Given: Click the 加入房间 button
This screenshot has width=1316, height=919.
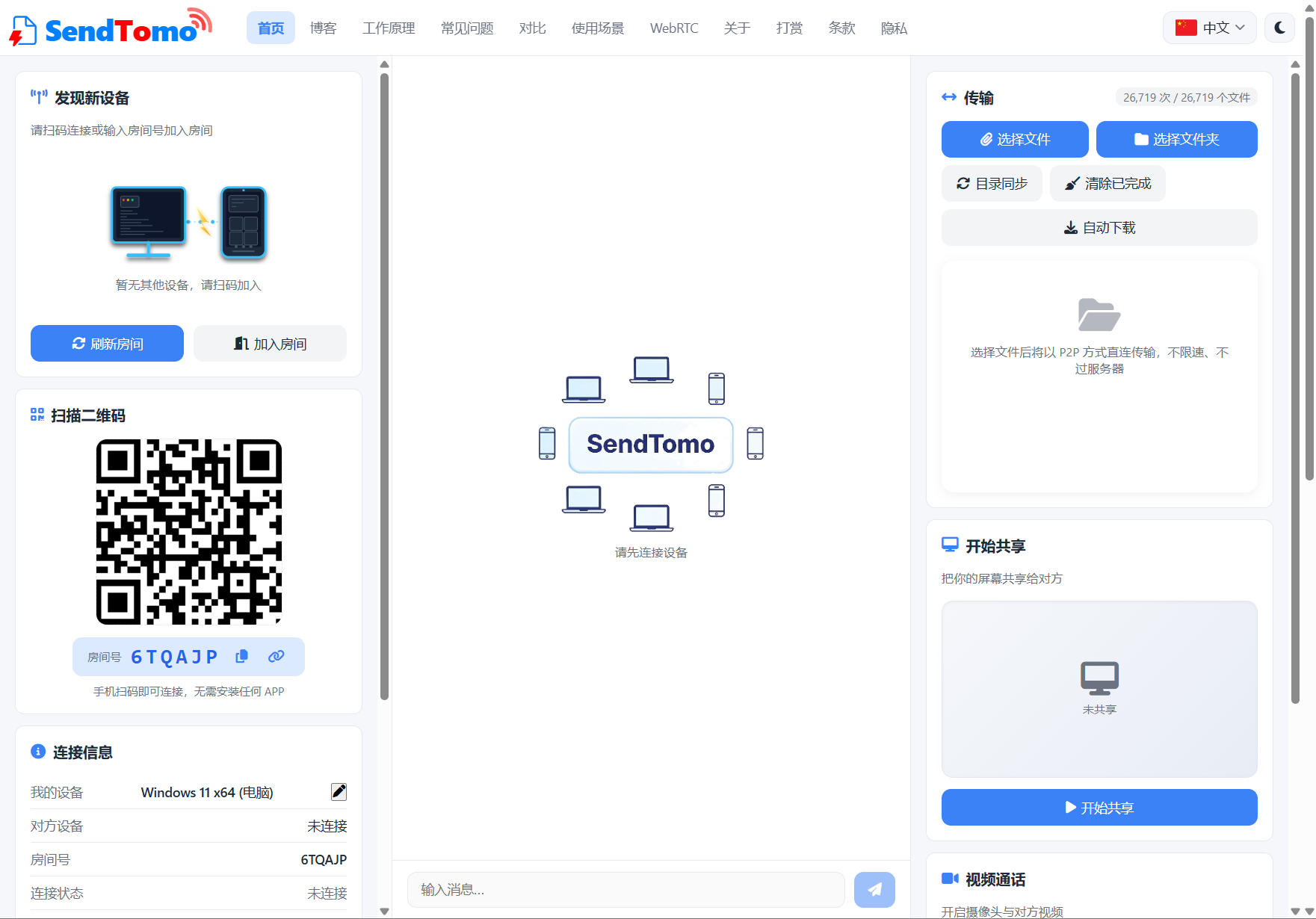Looking at the screenshot, I should (270, 343).
